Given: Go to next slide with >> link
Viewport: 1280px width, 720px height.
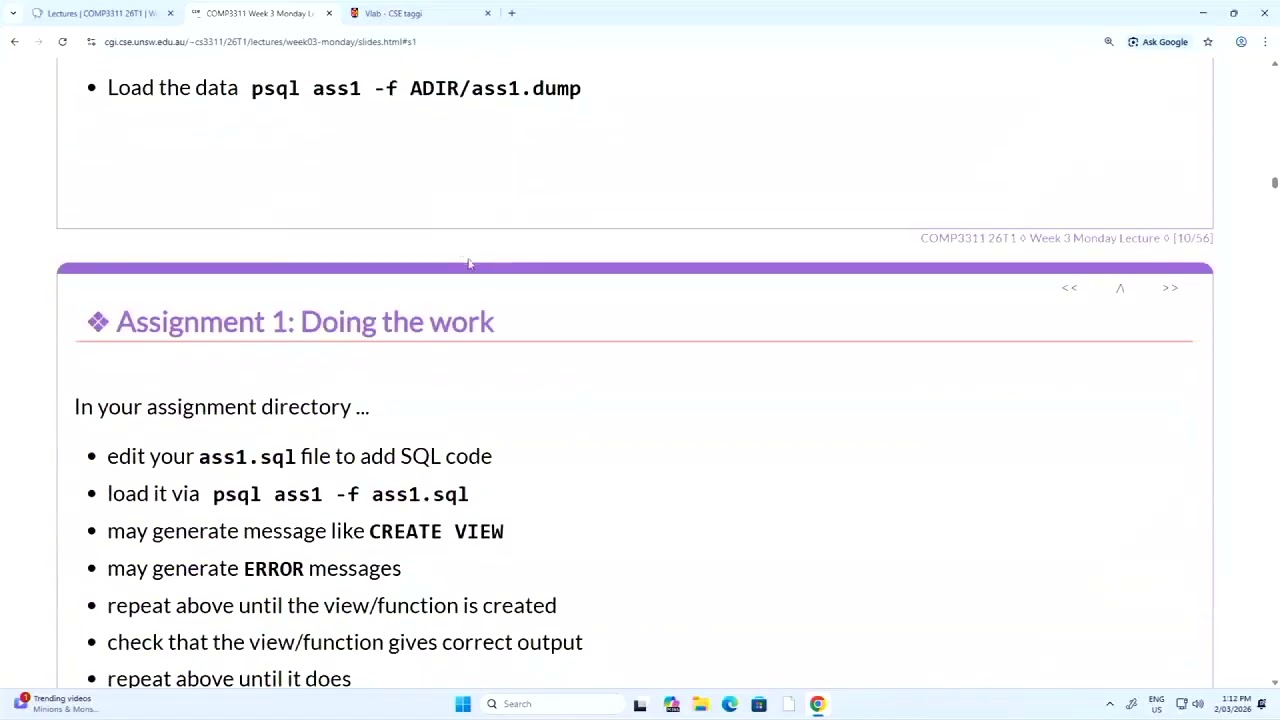Looking at the screenshot, I should (x=1170, y=288).
